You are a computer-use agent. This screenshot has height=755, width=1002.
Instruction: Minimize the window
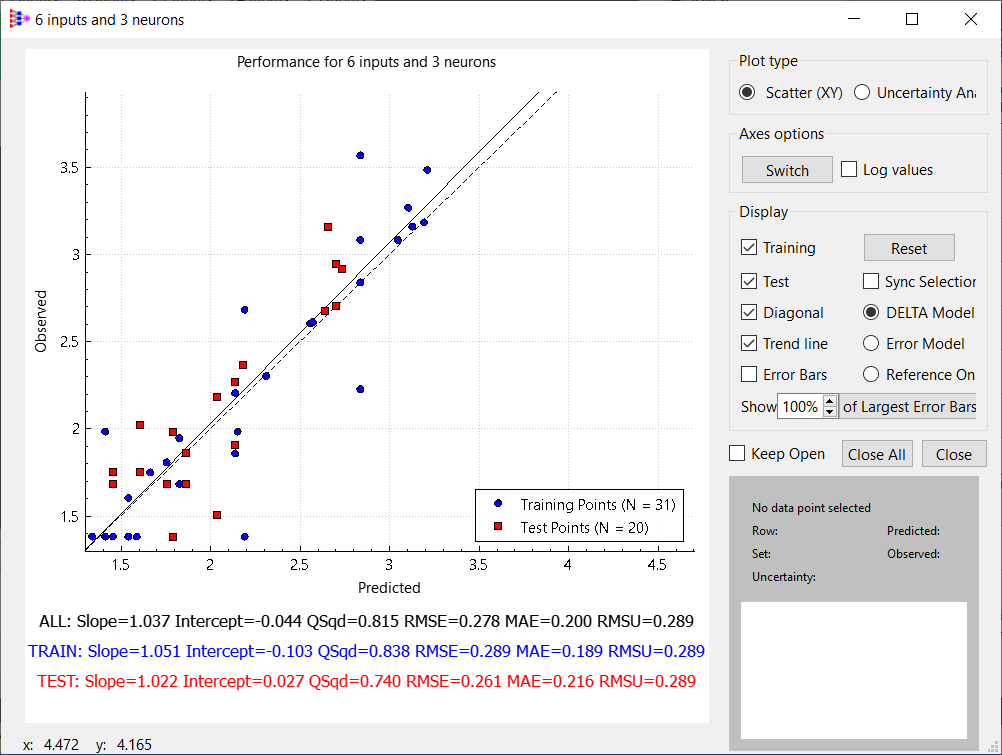point(854,19)
